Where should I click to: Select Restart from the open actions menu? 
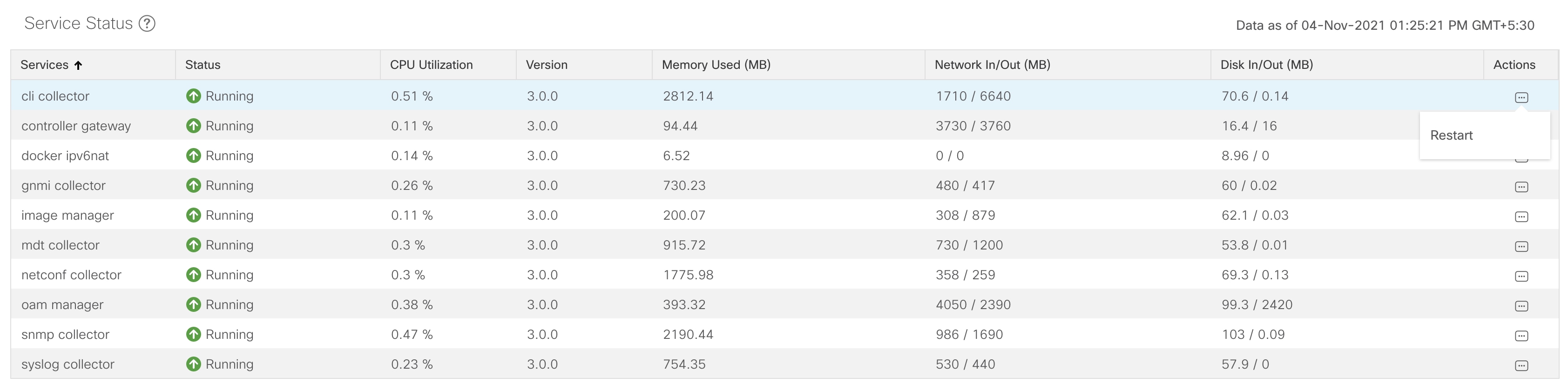(x=1452, y=135)
